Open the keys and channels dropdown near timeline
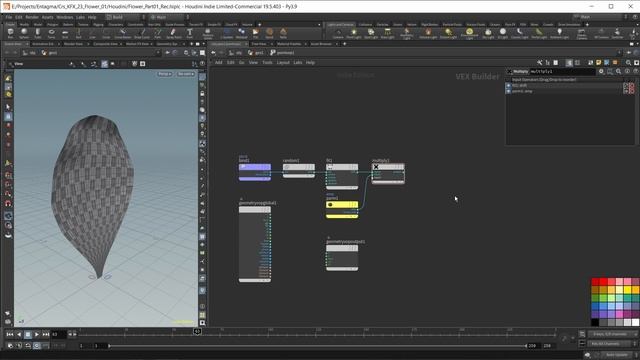The width and height of the screenshot is (640, 360). [x=612, y=334]
